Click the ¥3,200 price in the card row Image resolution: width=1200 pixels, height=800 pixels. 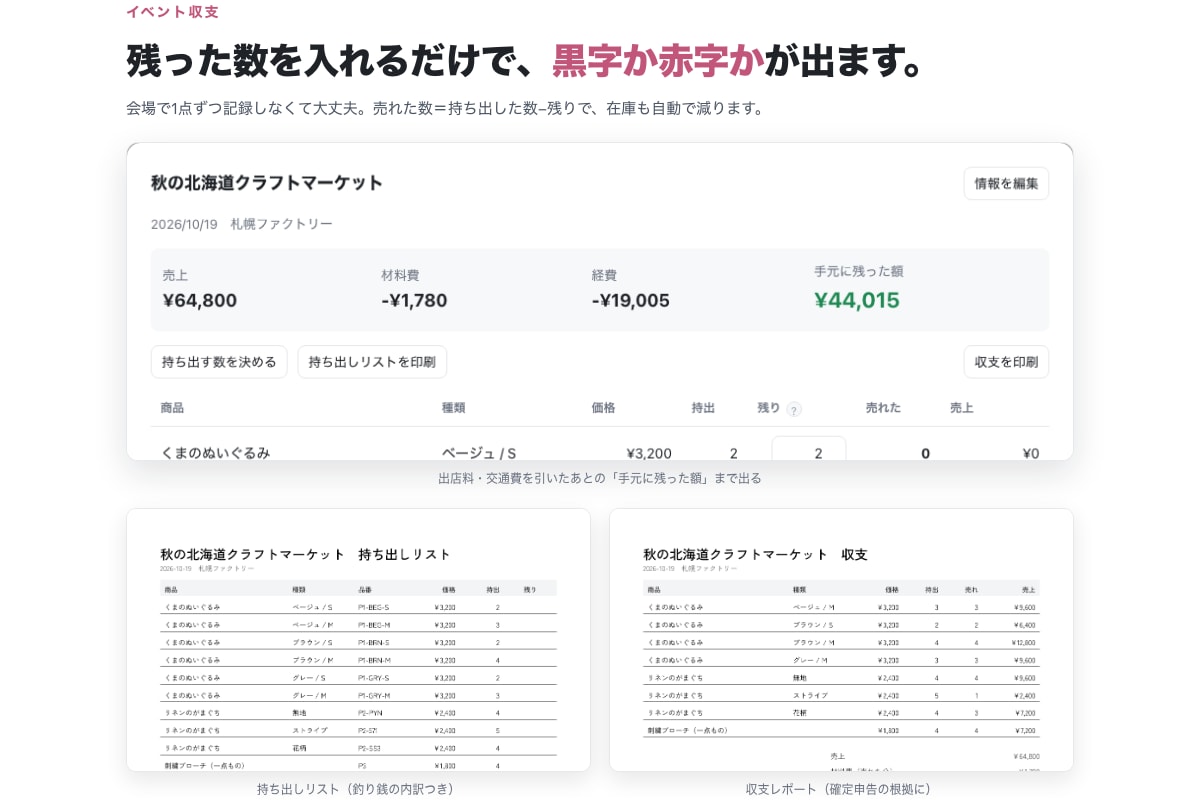[x=649, y=453]
